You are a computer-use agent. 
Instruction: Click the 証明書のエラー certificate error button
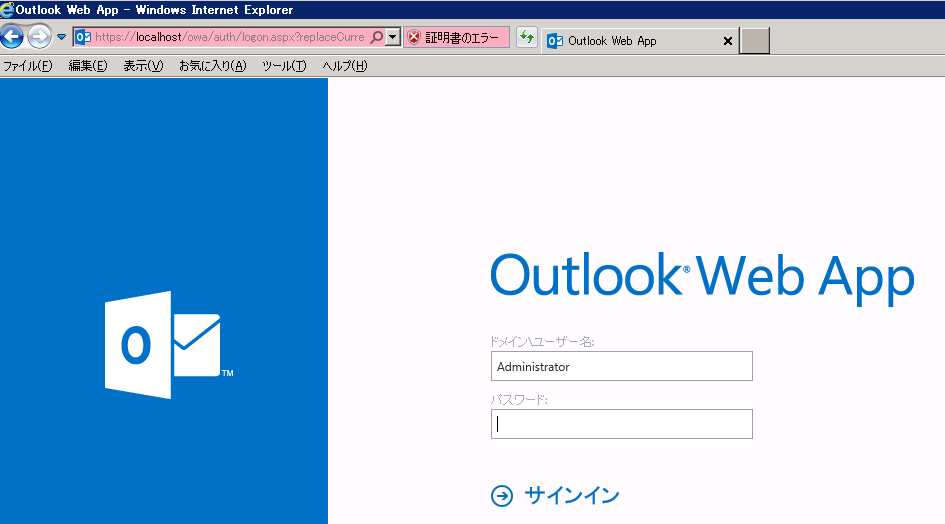point(455,38)
